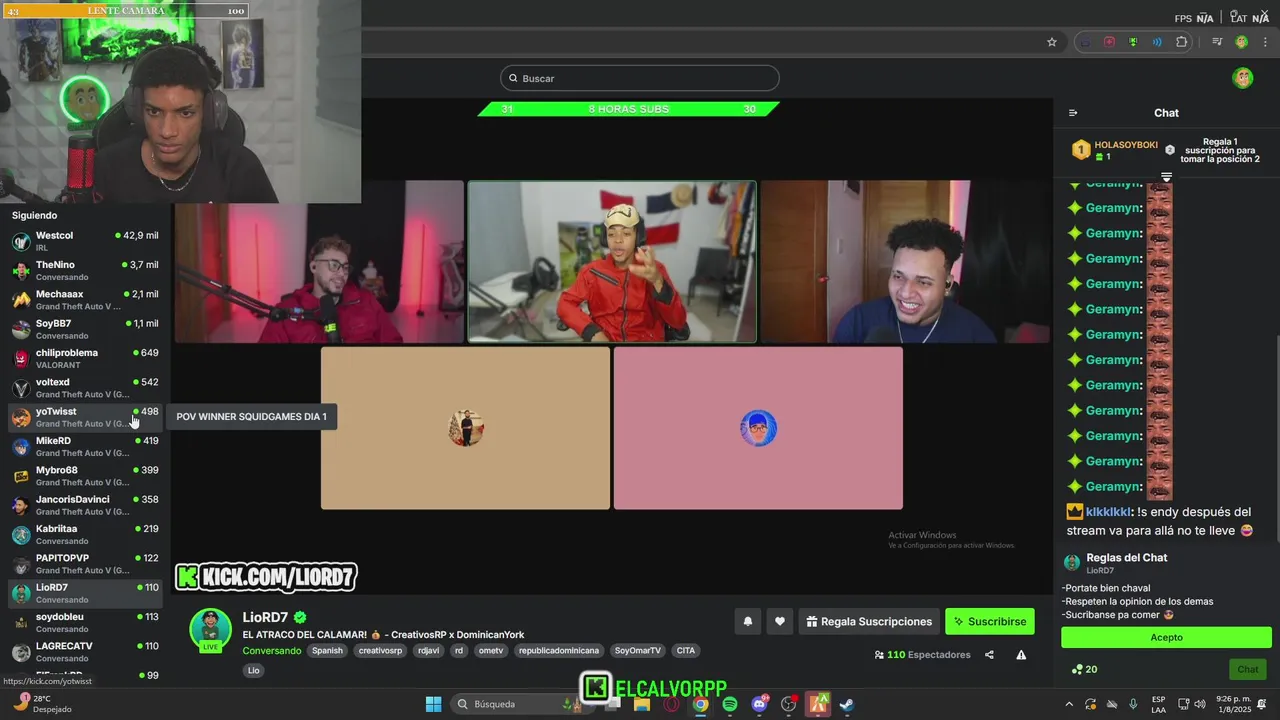Click the green Suscribirse button
This screenshot has width=1280, height=720.
[990, 621]
